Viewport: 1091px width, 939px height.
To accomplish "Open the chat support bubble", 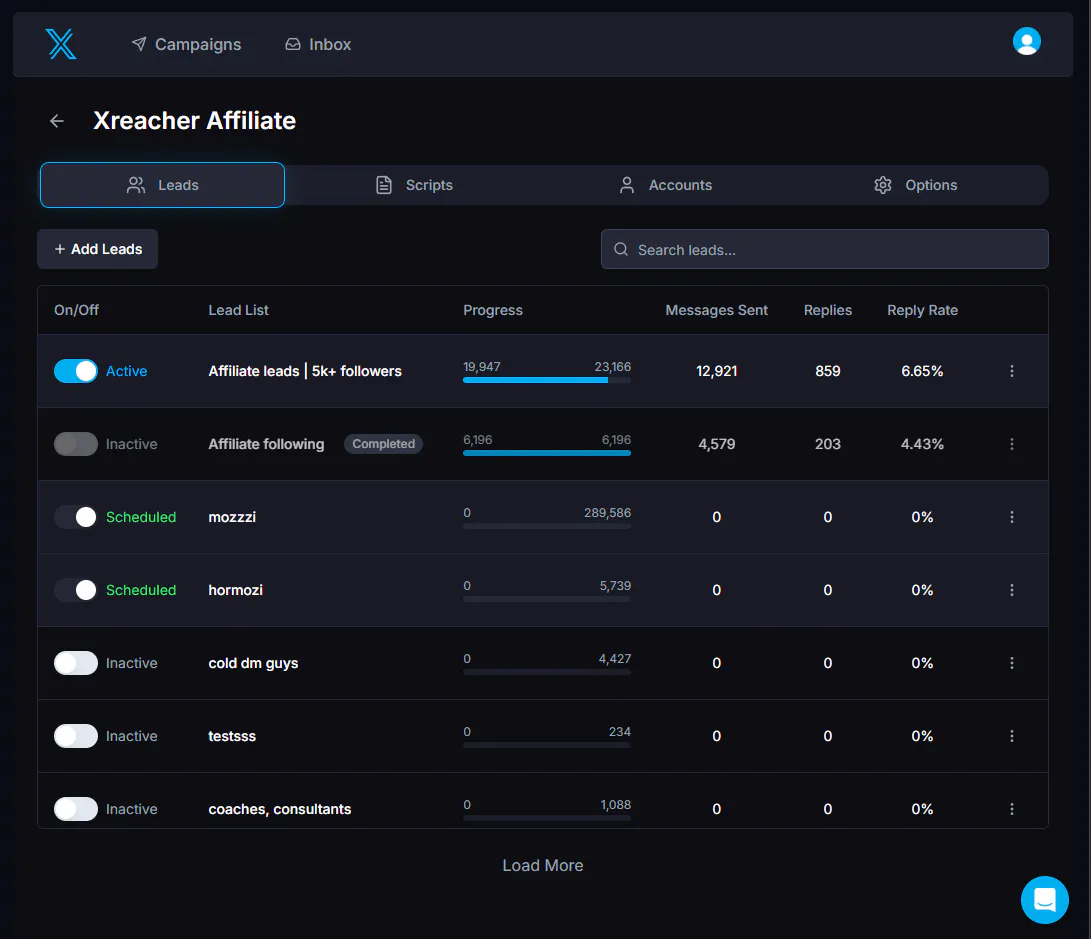I will [1044, 899].
